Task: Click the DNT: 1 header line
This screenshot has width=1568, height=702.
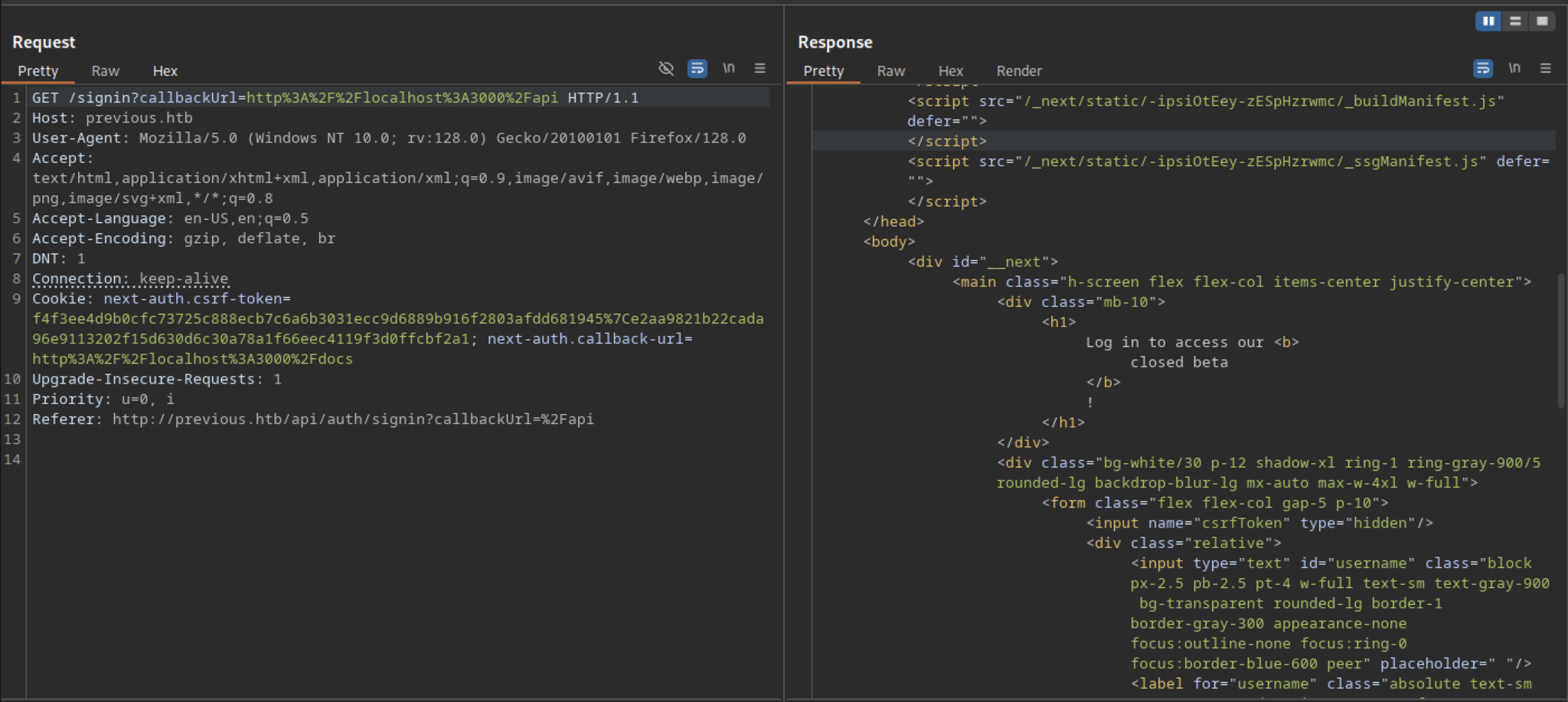Action: tap(59, 259)
